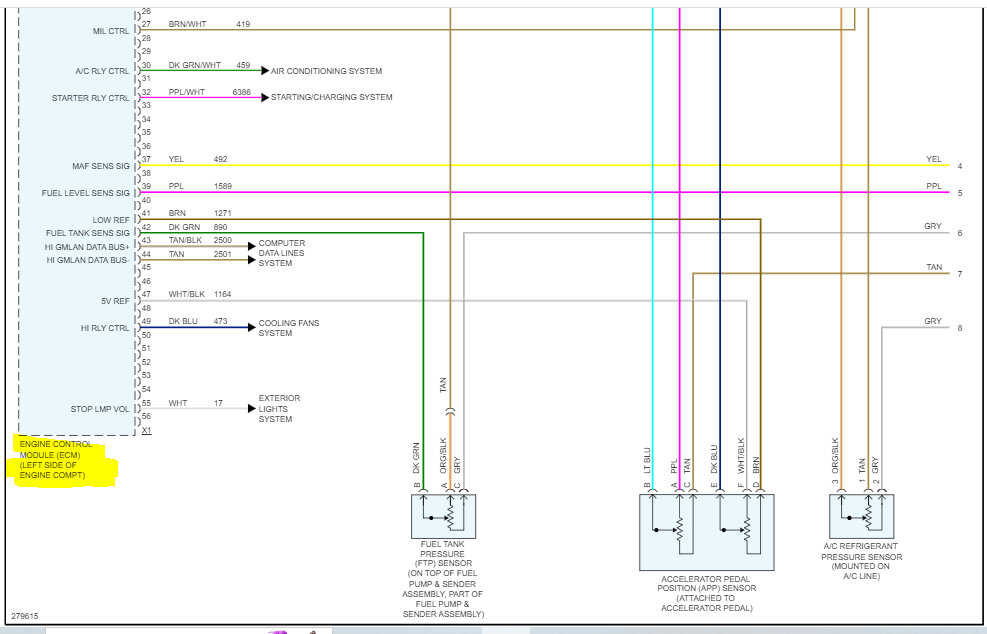
Task: Select the FUEL LEVEL SENS SIG label
Action: pyautogui.click(x=86, y=193)
